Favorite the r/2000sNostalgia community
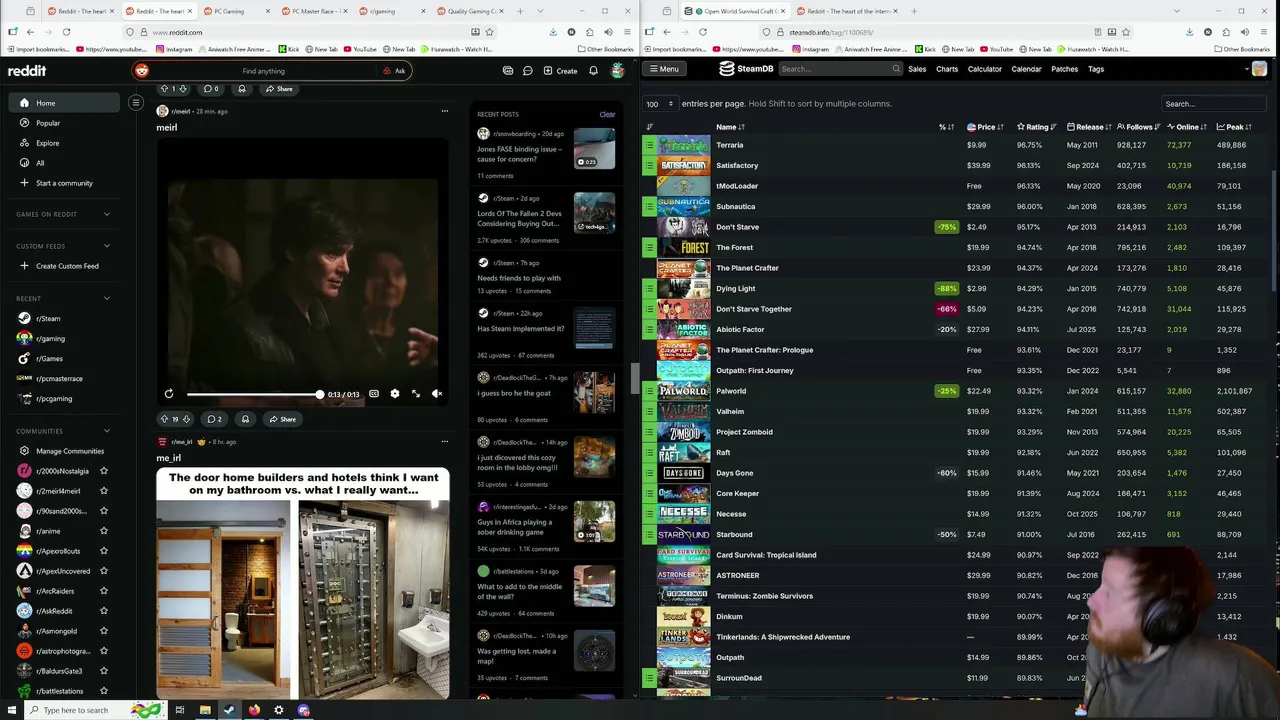Viewport: 1280px width, 720px height. click(x=104, y=471)
